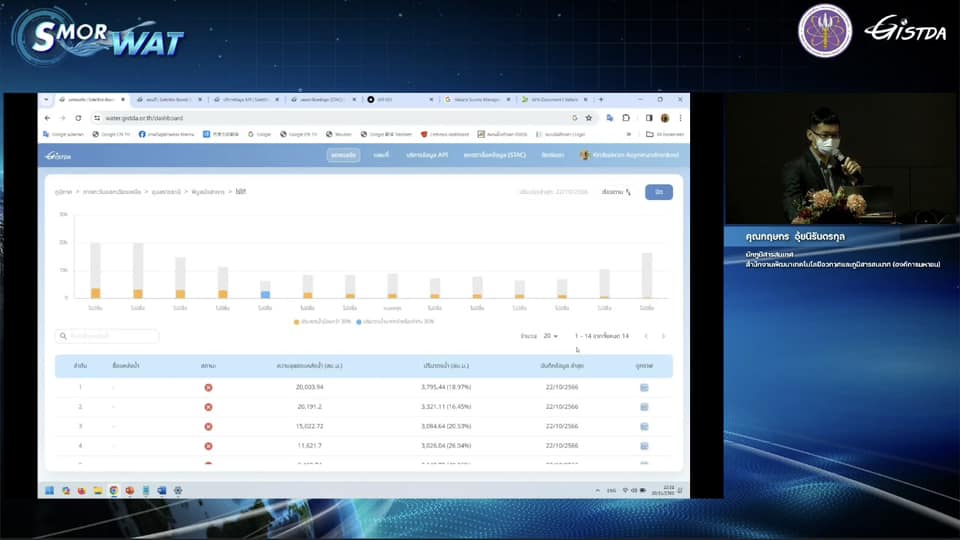Screen dimensions: 960x540
Task: Open the detail chart icon for row 2
Action: pyautogui.click(x=644, y=407)
